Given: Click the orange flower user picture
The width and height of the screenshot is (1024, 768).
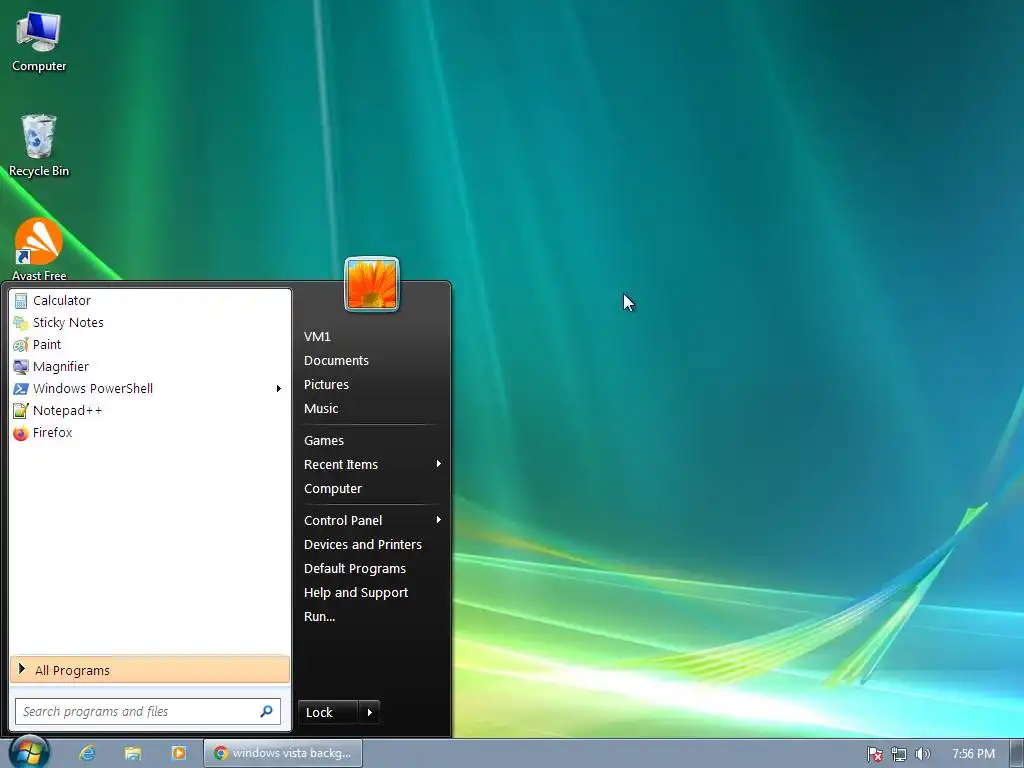Looking at the screenshot, I should click(372, 284).
